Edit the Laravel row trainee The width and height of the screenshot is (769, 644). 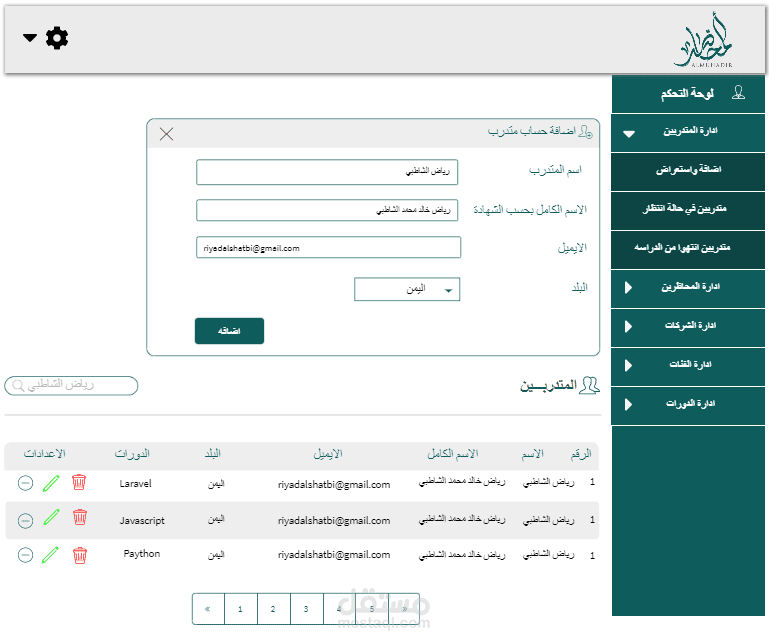pos(51,483)
